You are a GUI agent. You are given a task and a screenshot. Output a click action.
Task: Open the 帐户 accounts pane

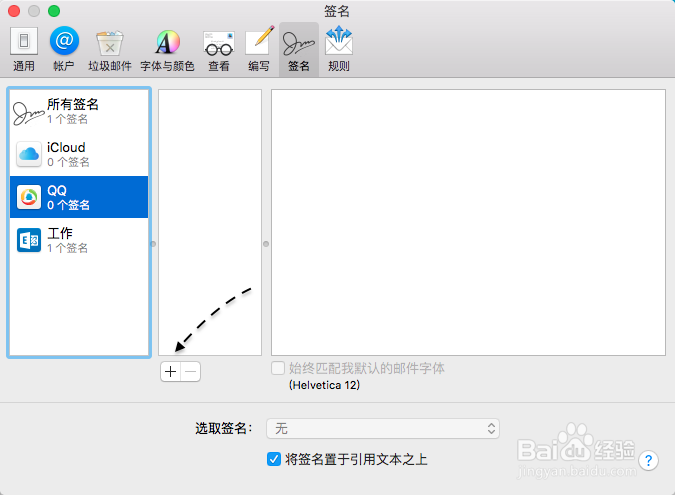tap(64, 50)
